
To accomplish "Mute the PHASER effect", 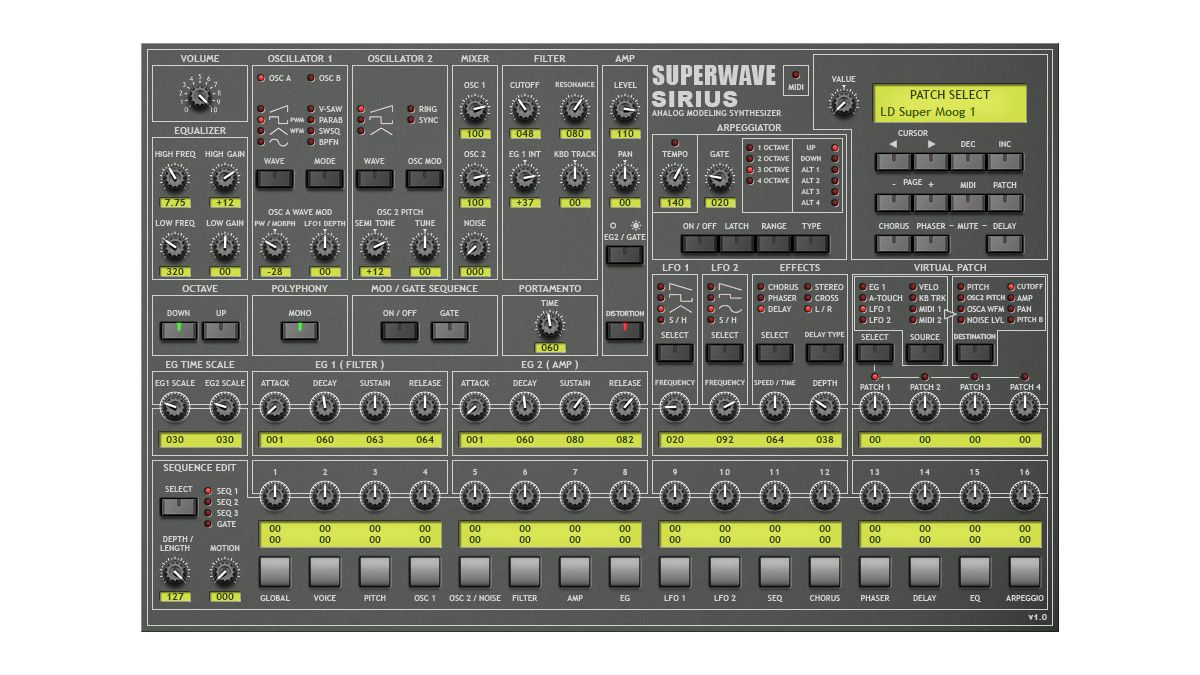I will 931,245.
